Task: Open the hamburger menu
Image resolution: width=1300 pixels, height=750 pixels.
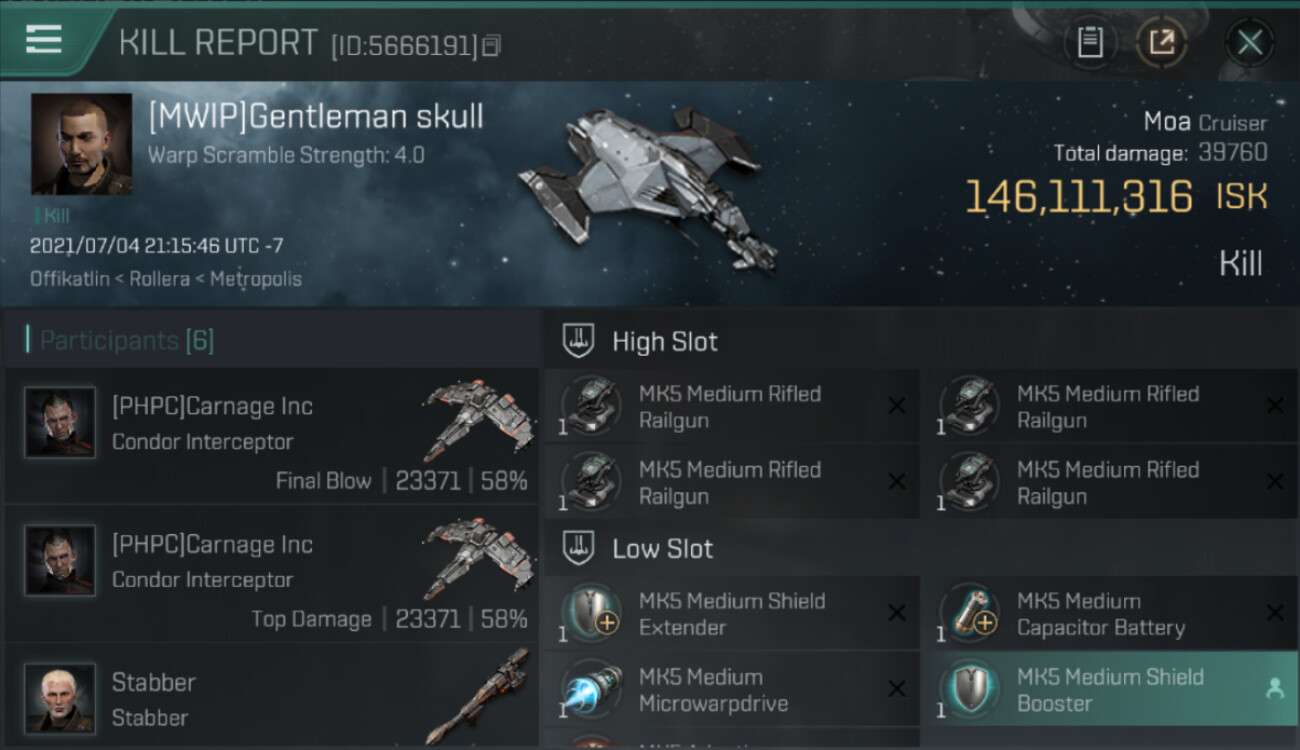Action: (44, 40)
